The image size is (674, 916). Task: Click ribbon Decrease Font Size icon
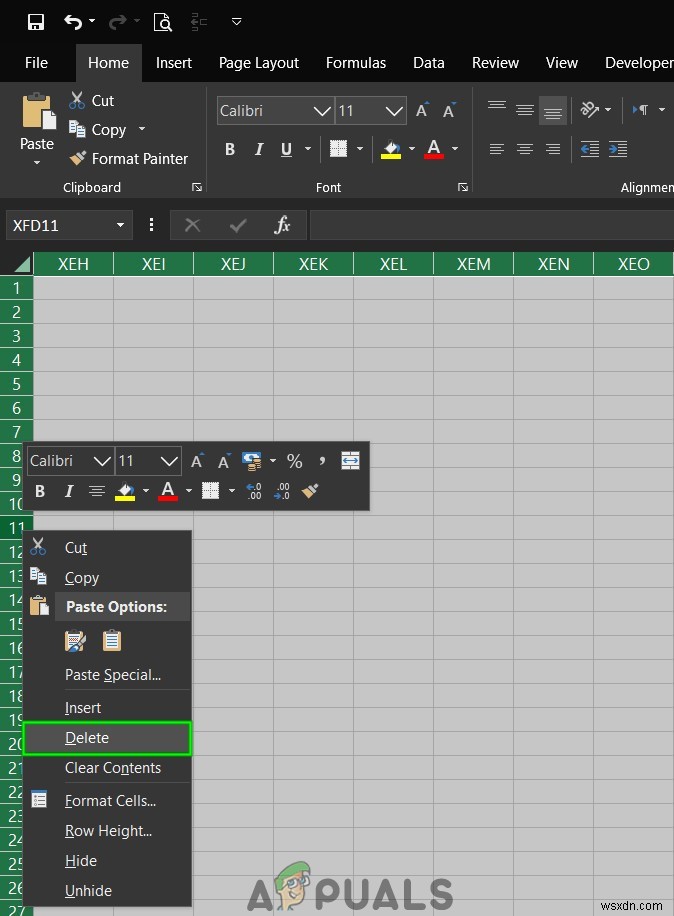tap(449, 110)
